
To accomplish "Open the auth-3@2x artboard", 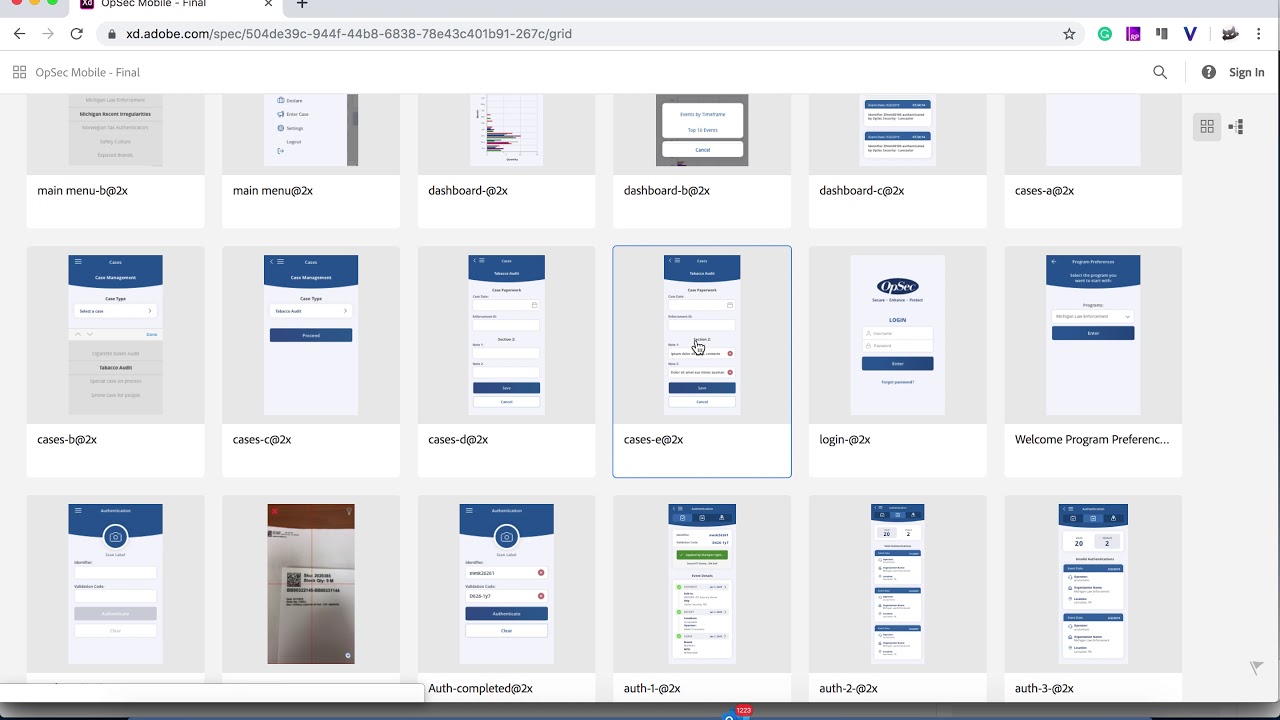I will 1093,597.
